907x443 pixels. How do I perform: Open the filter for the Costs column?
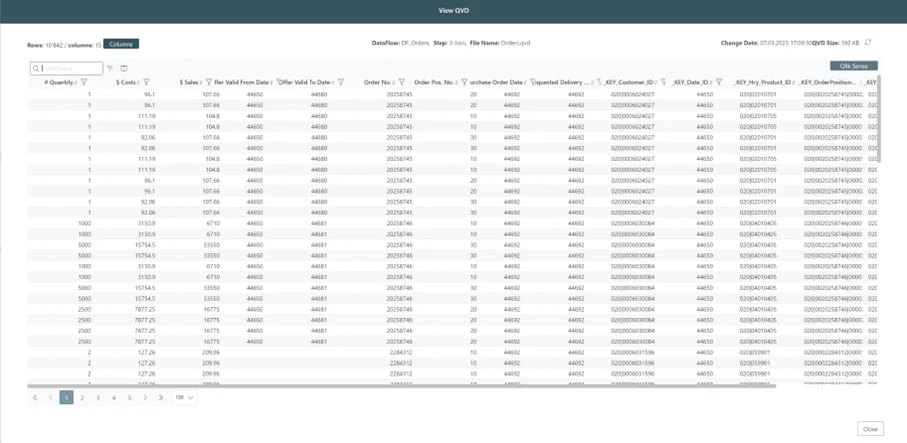[x=146, y=82]
